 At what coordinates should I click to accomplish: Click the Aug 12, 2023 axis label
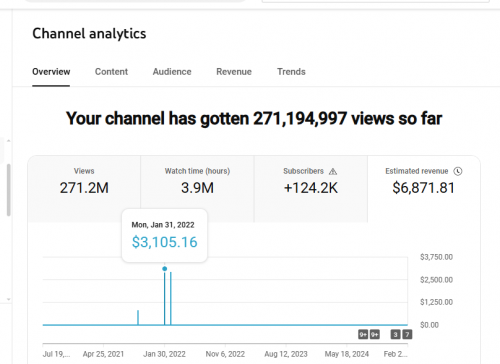[286, 354]
